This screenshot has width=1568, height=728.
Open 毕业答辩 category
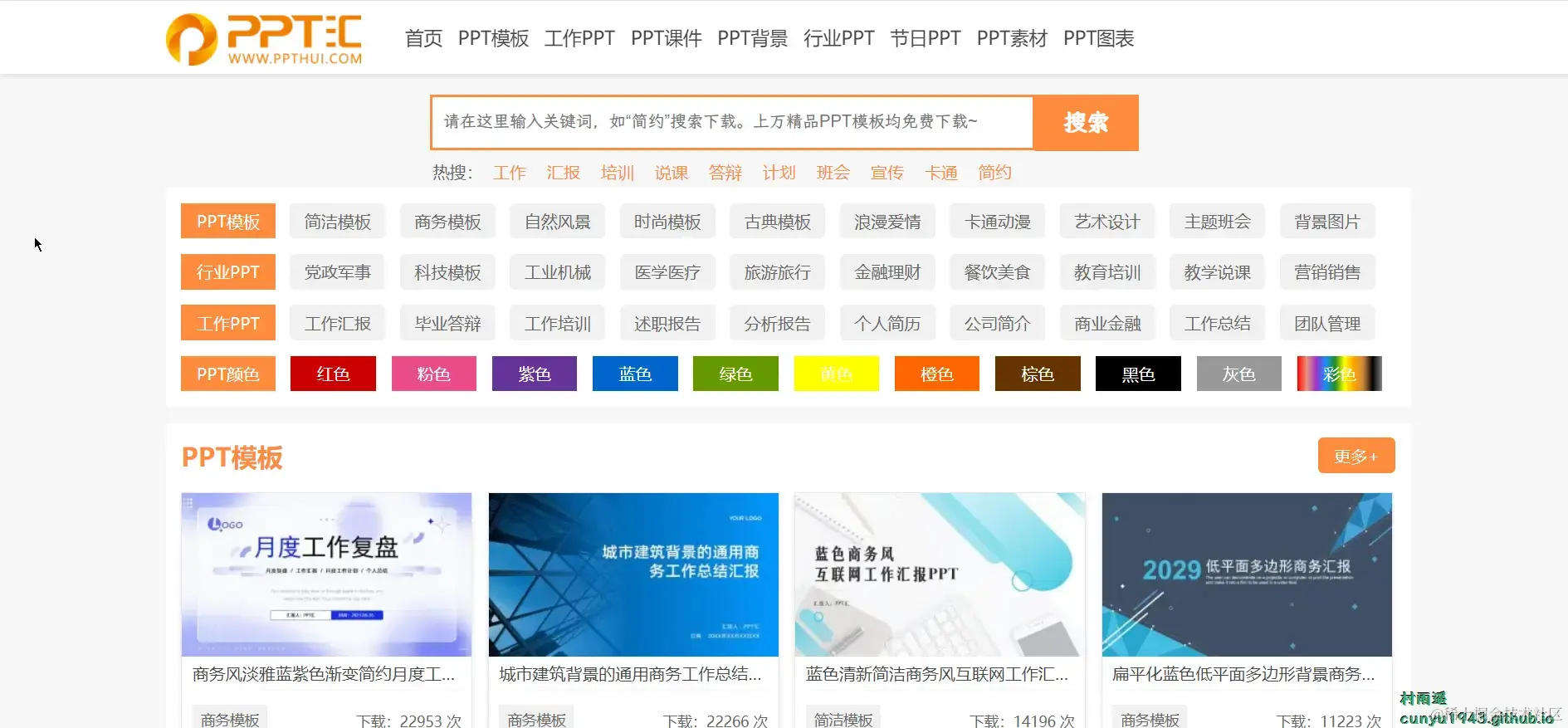447,323
